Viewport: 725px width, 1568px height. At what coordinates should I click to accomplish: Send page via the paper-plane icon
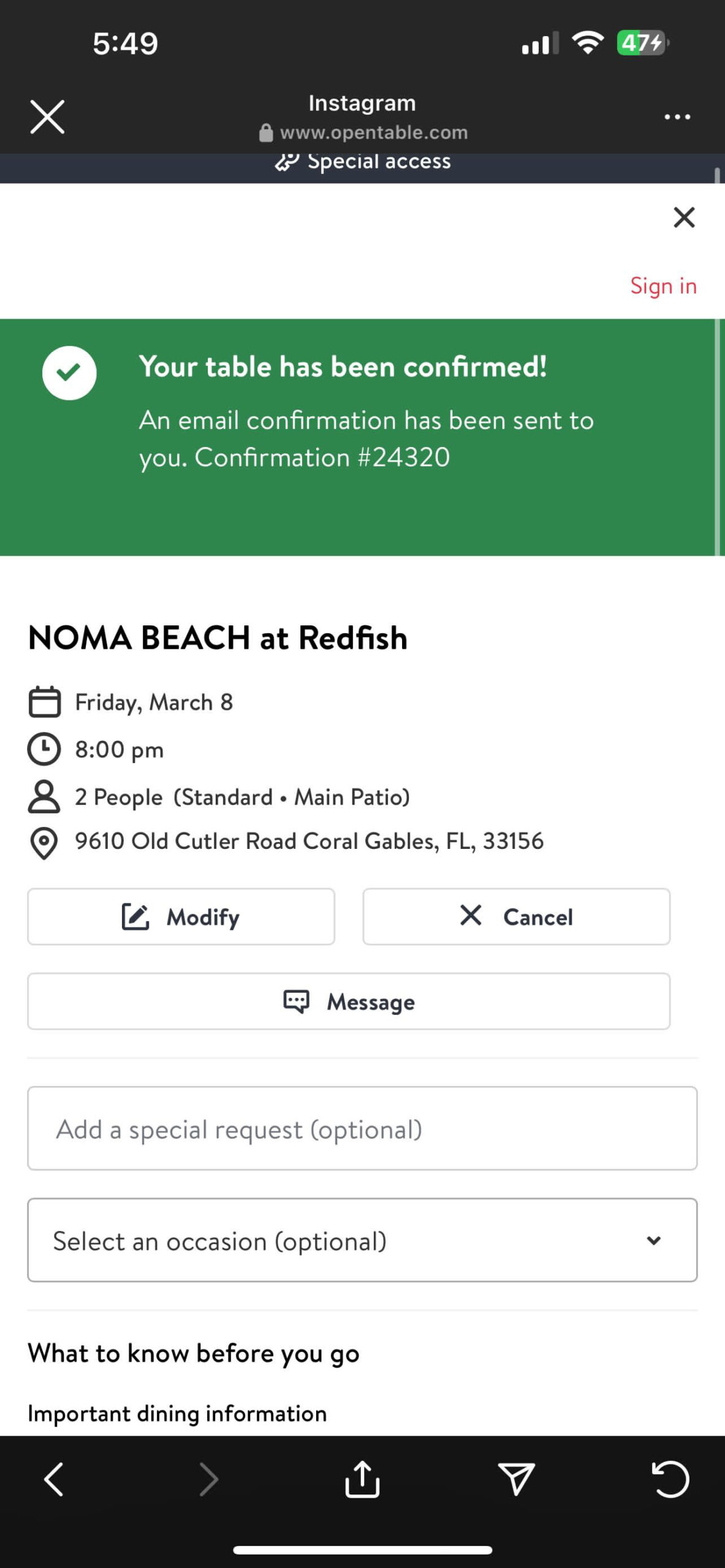tap(516, 1479)
